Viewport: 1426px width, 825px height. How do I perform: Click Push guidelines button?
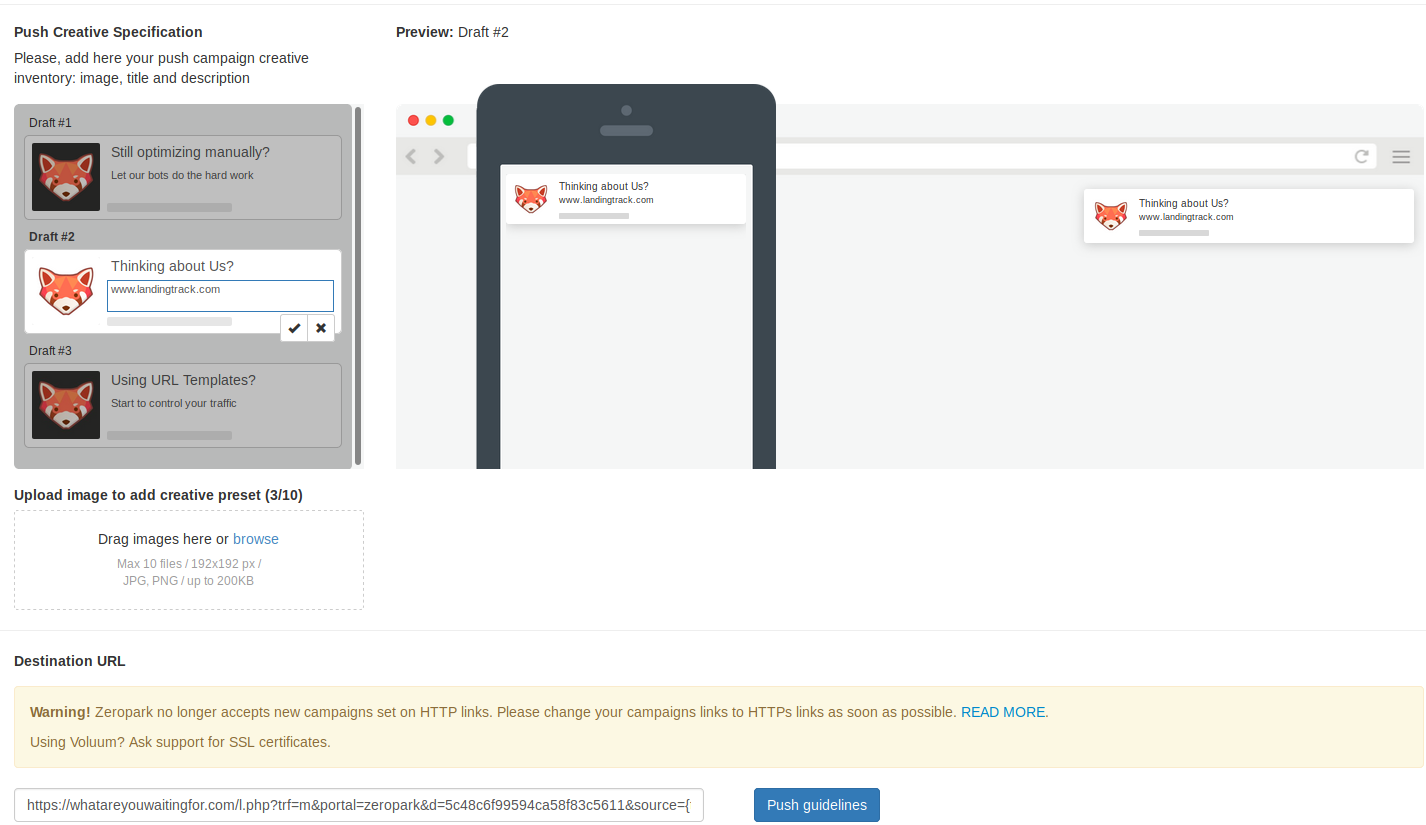[x=817, y=805]
